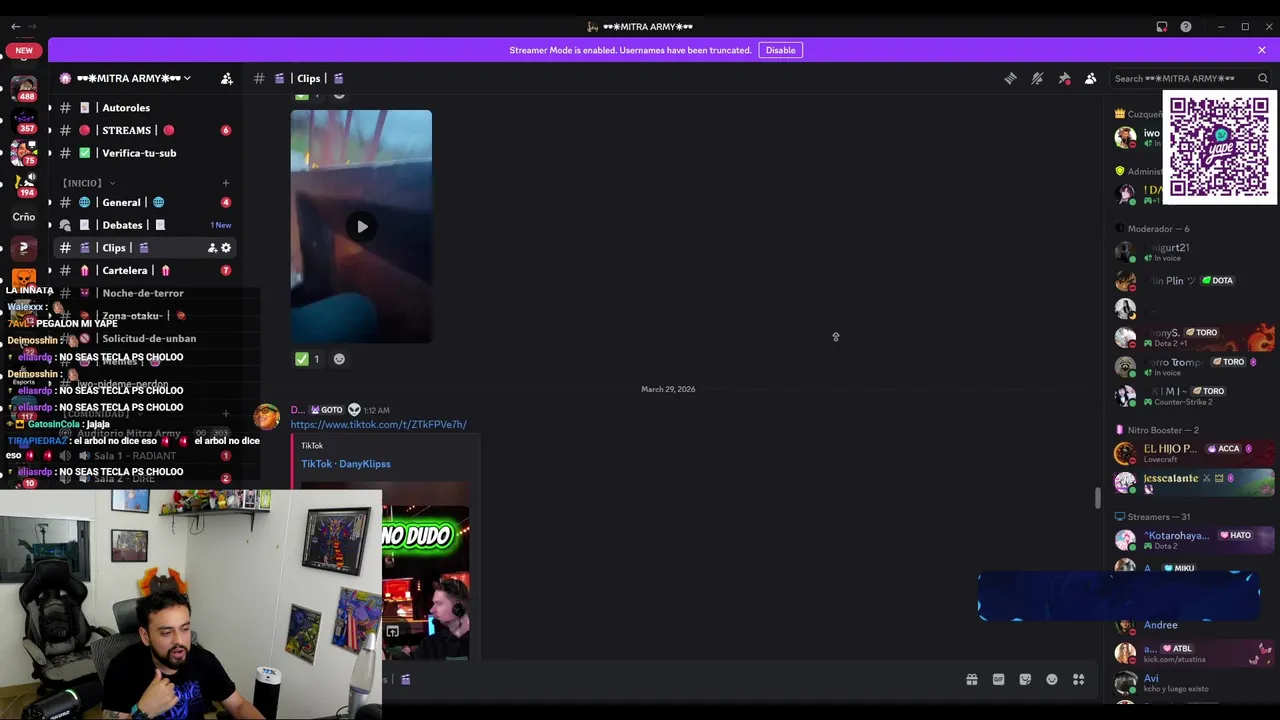Open the Help question mark icon
Viewport: 1280px width, 720px height.
(x=1186, y=27)
